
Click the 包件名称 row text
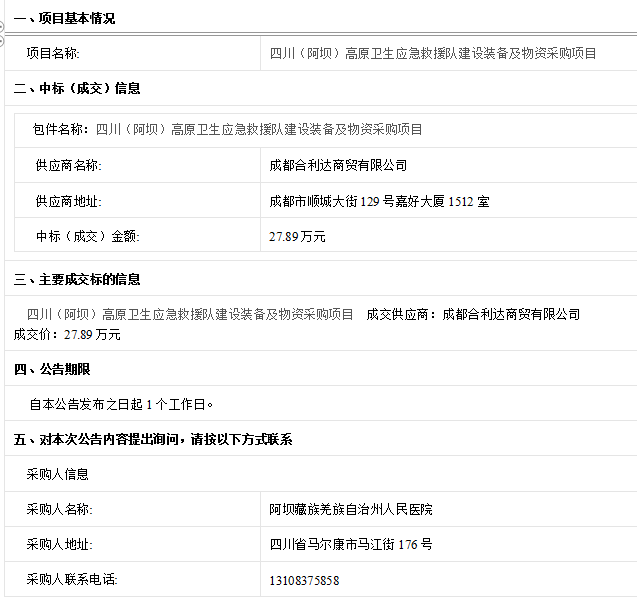click(x=227, y=130)
